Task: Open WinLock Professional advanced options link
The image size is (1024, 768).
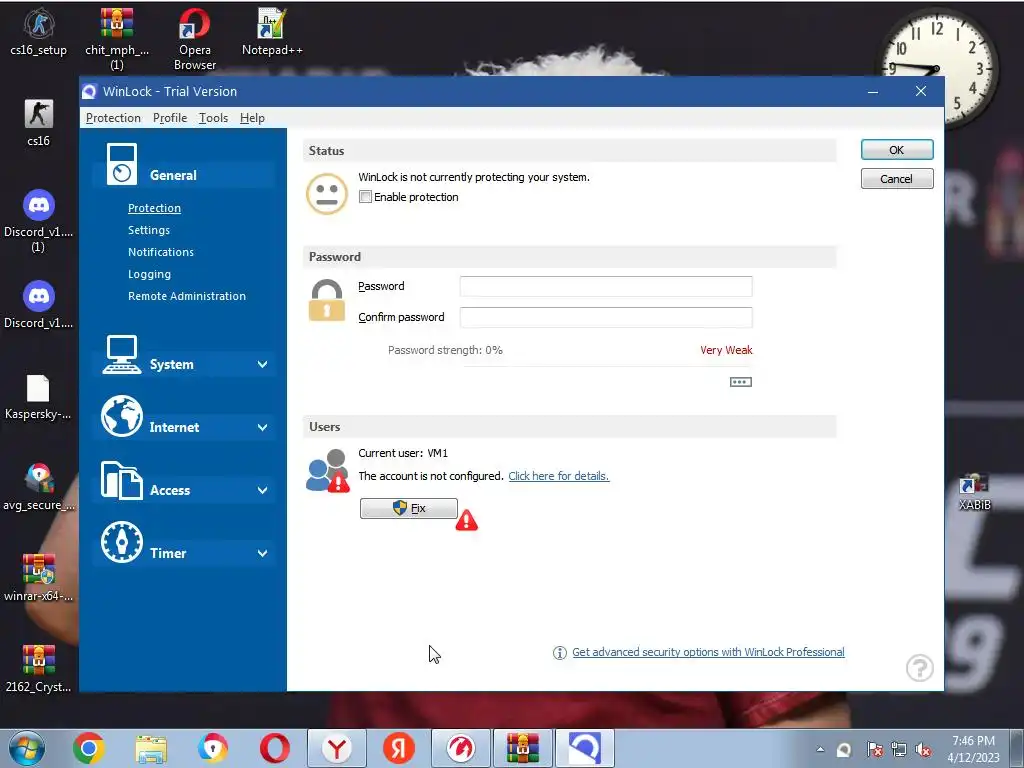Action: [708, 652]
